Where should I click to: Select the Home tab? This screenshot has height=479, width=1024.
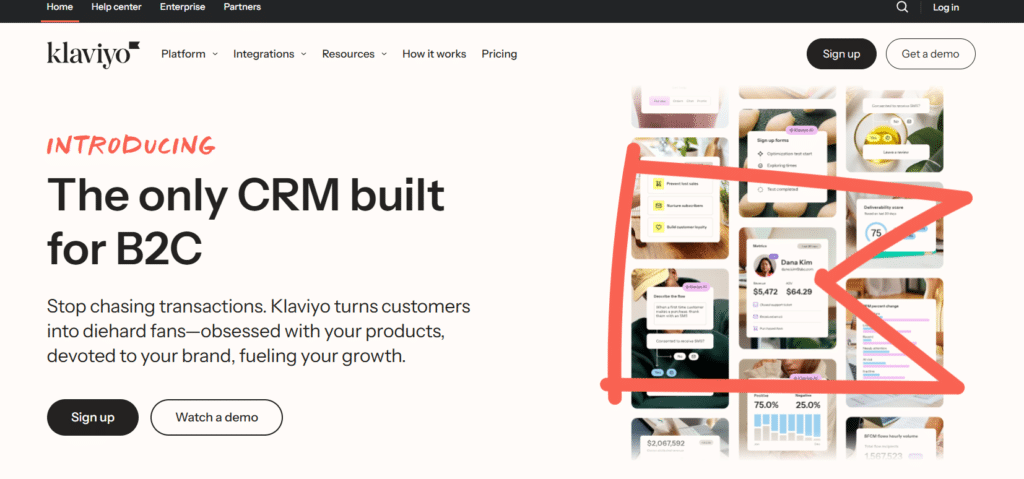point(60,7)
